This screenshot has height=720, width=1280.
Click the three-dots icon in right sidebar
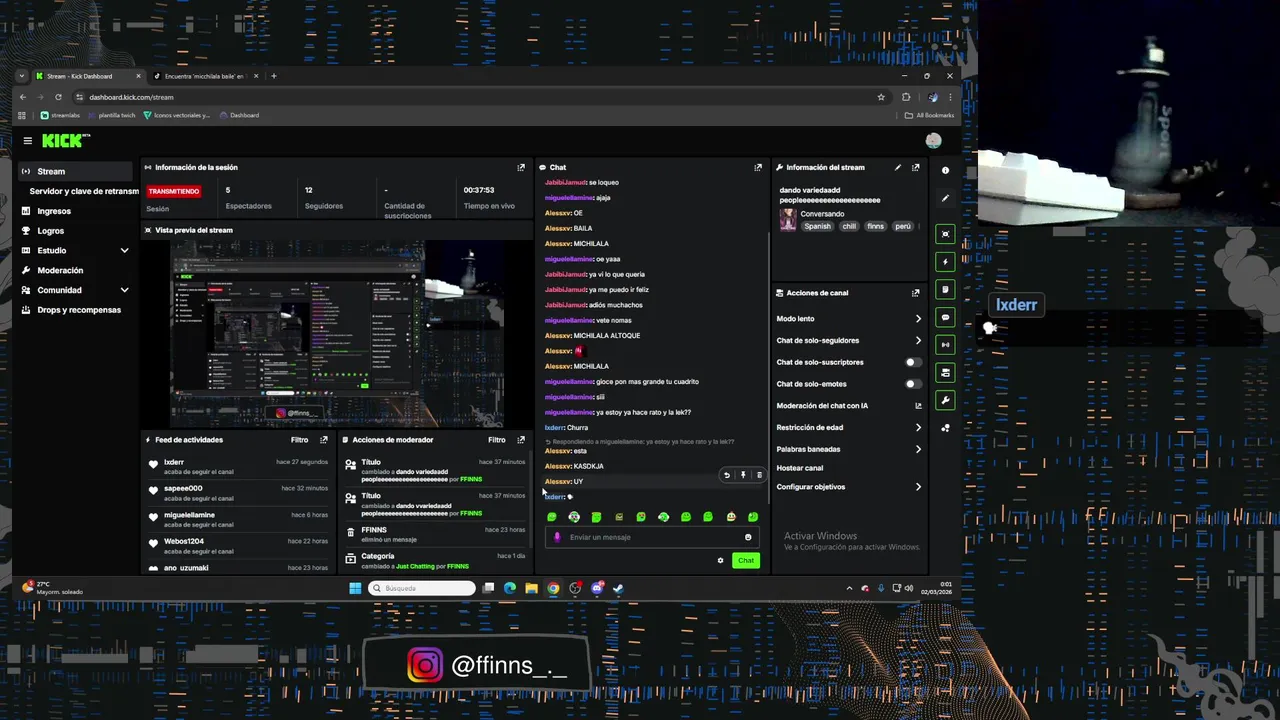[945, 428]
